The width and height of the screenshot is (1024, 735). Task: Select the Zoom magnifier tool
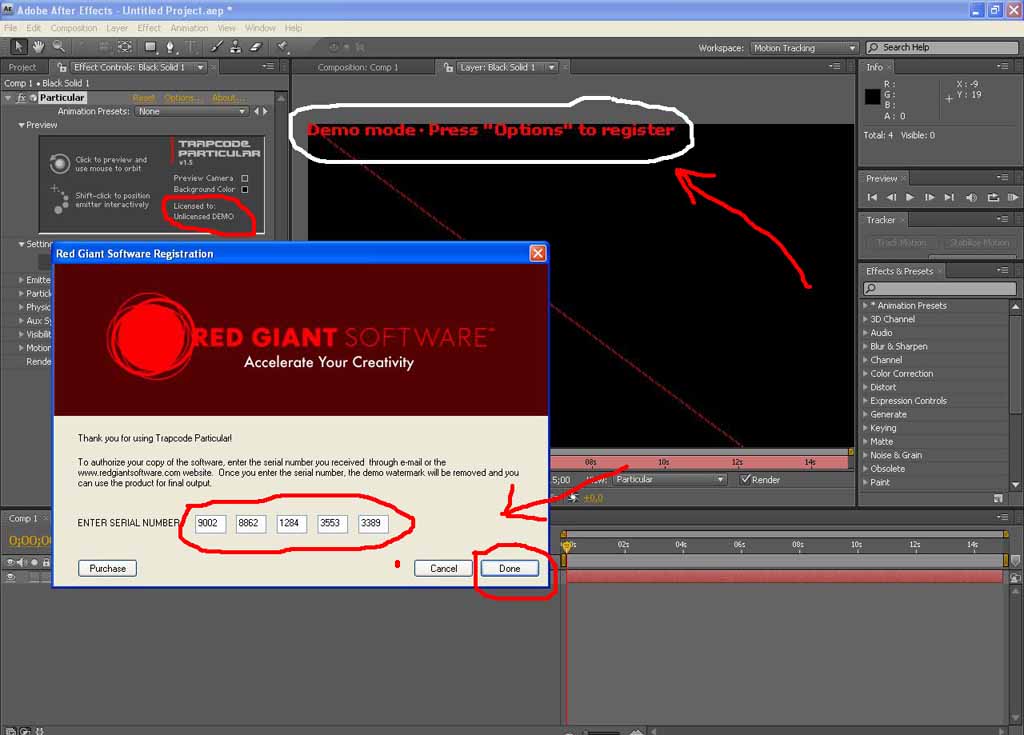tap(59, 47)
